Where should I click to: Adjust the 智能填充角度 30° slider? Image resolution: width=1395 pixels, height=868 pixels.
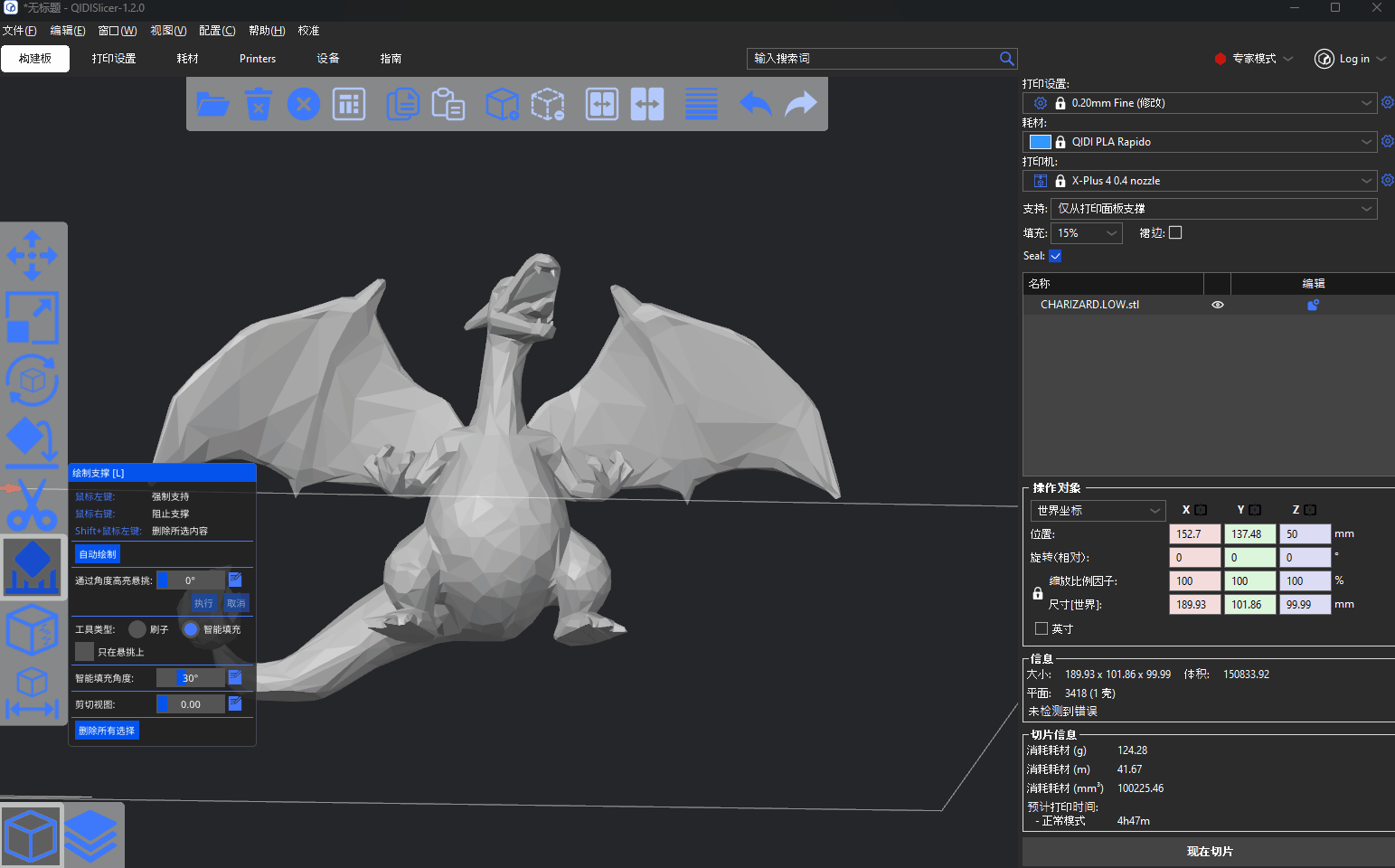[x=191, y=678]
